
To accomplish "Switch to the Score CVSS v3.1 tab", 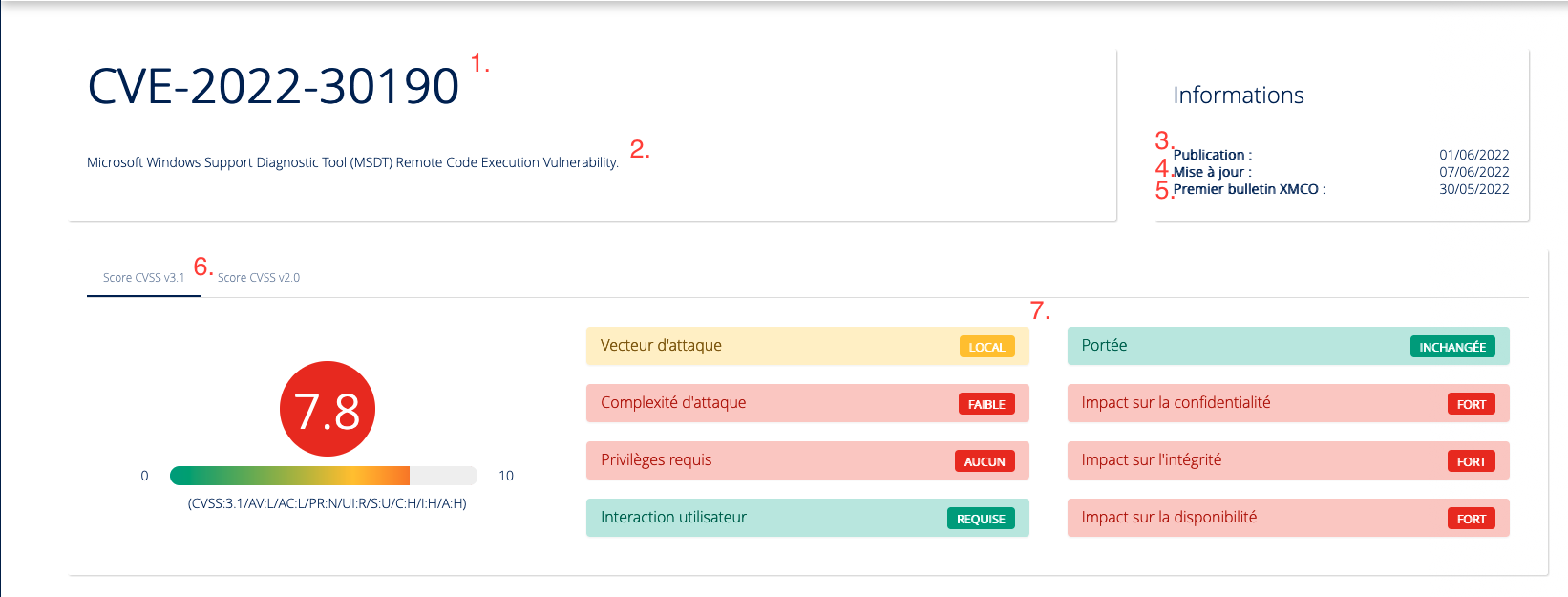I will coord(143,278).
